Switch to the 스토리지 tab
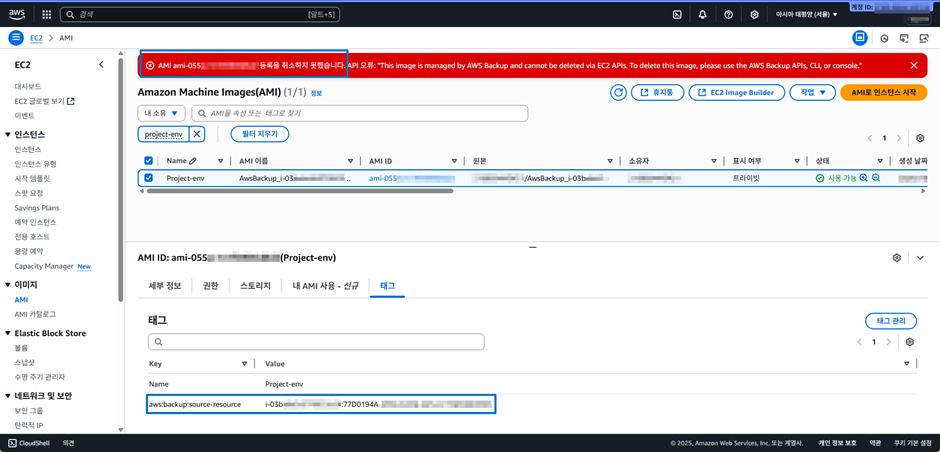 255,286
